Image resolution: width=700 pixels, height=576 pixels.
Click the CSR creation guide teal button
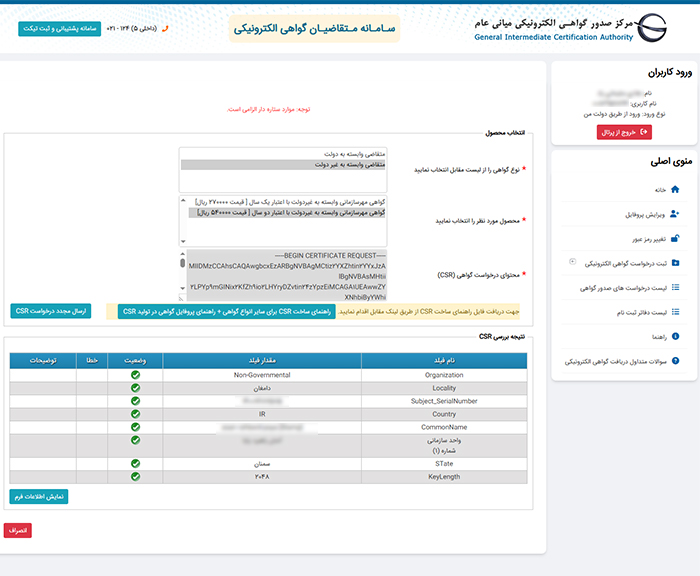(x=226, y=312)
